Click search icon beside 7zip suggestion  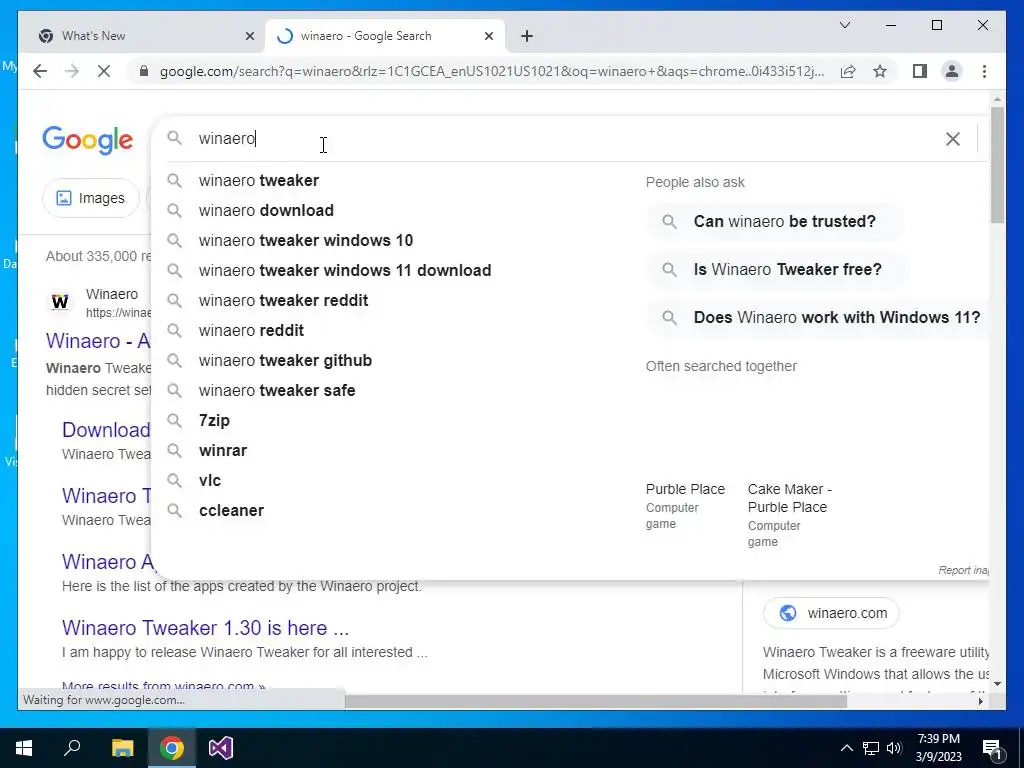[x=174, y=420]
